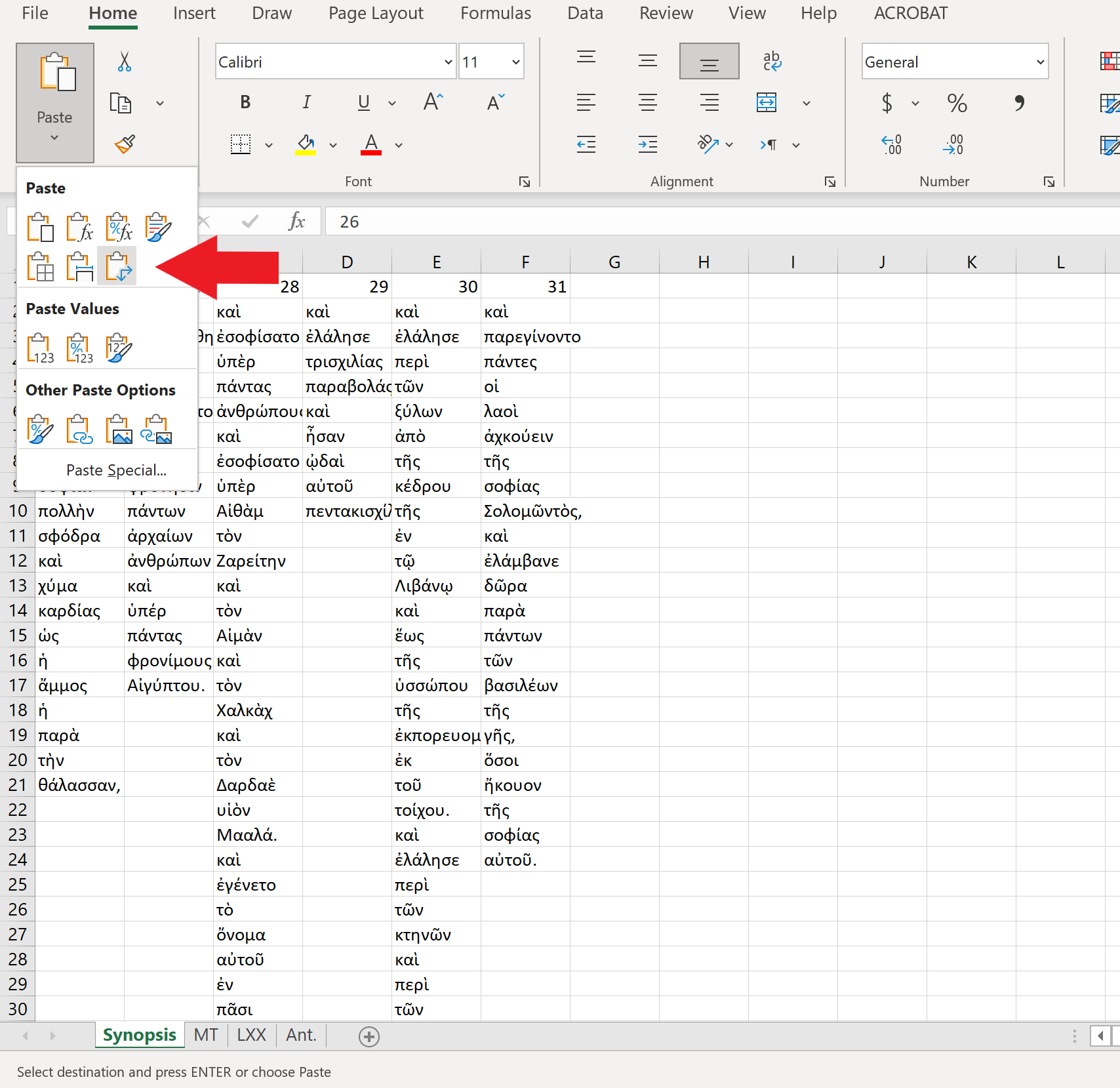The image size is (1120, 1088).
Task: Open the Formulas ribbon tab
Action: 495,13
